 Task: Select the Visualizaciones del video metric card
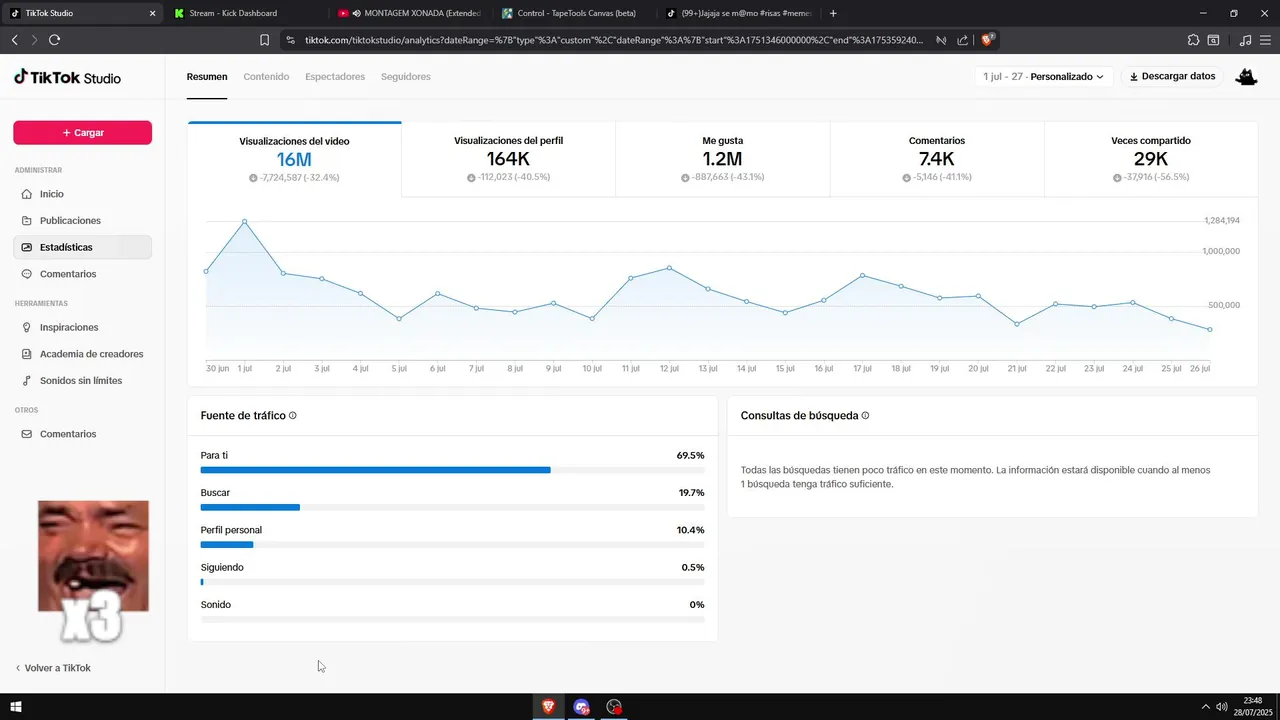[x=294, y=160]
